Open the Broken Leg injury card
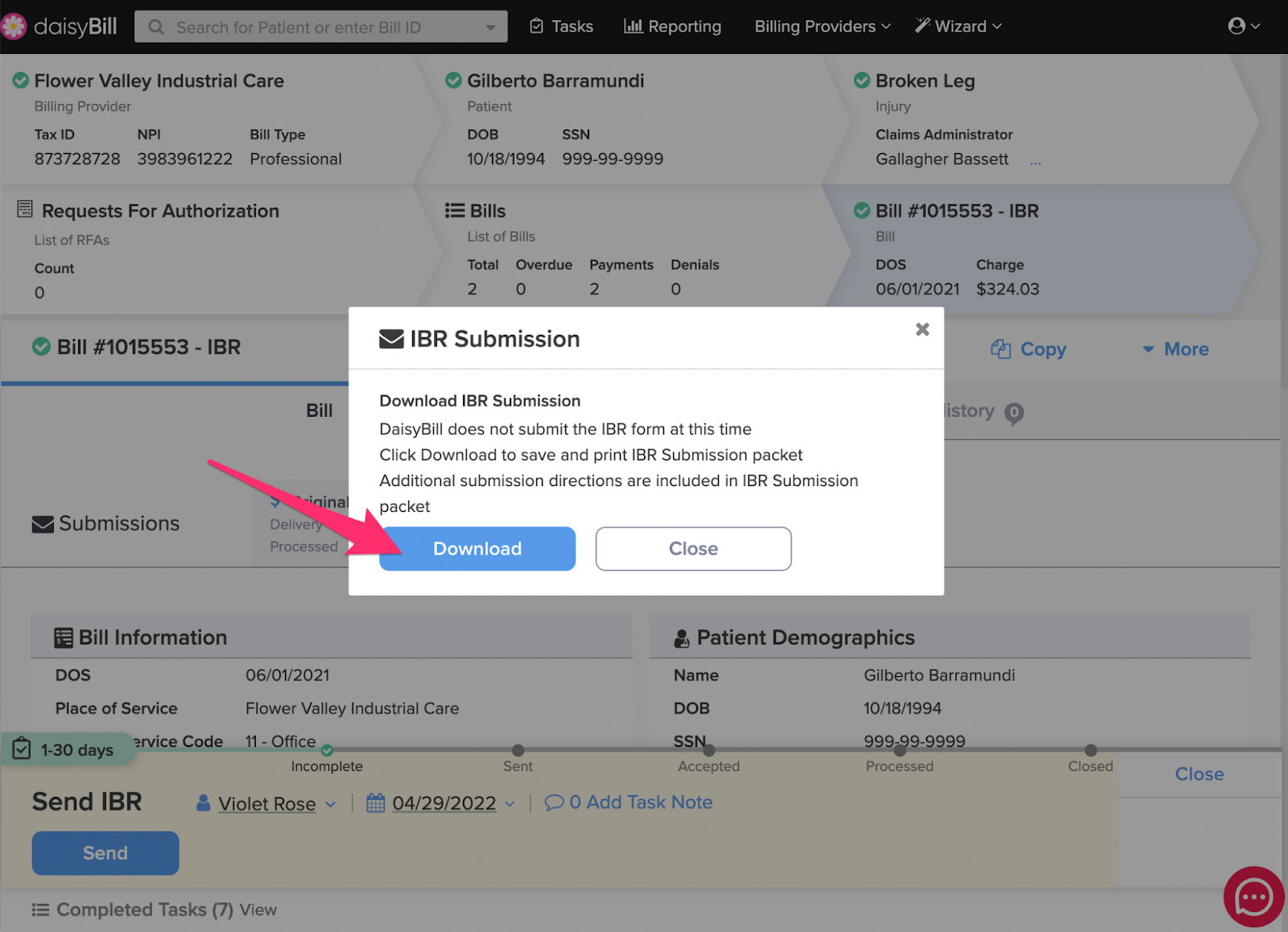The image size is (1288, 932). (1042, 119)
